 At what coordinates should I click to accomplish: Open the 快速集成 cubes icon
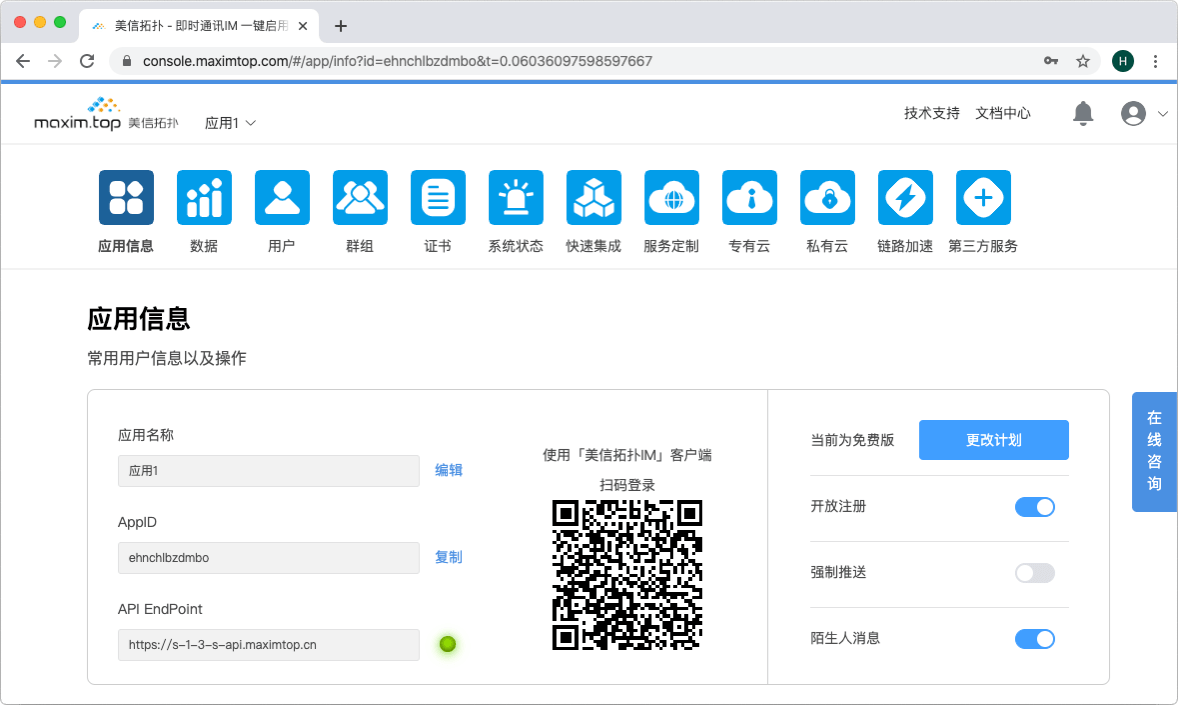(594, 198)
